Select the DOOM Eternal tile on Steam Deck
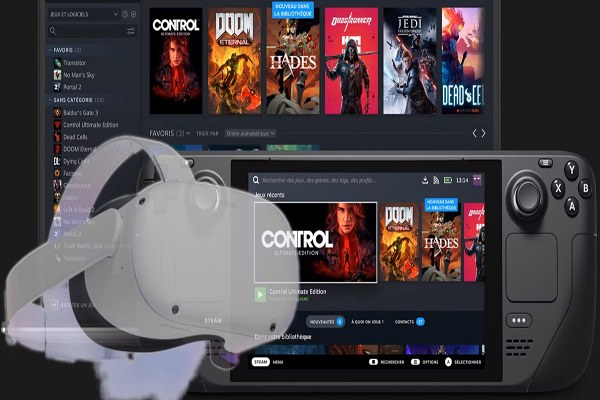This screenshot has width=600, height=400. (x=399, y=242)
